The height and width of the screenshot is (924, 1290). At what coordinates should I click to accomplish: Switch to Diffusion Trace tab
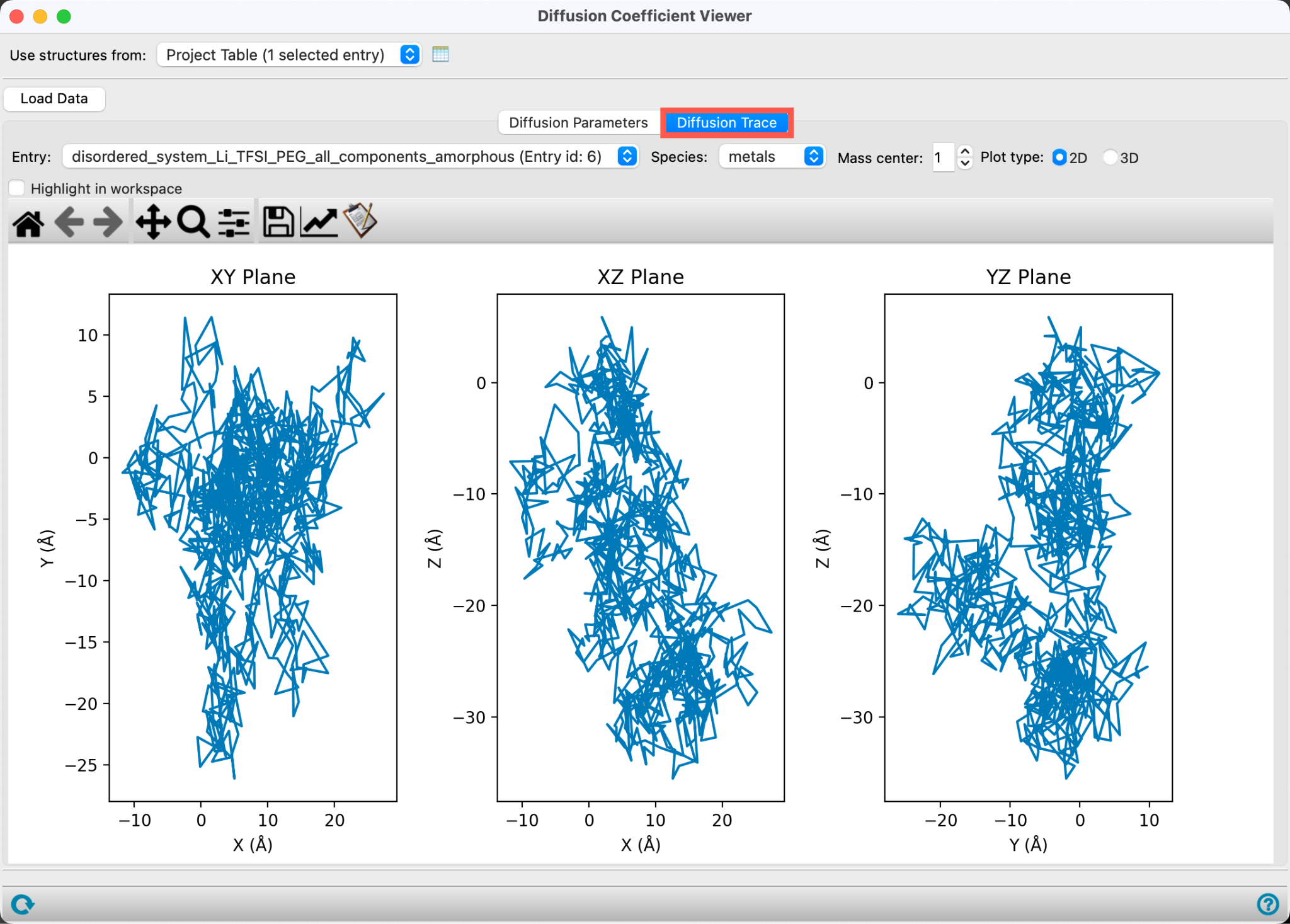(727, 122)
